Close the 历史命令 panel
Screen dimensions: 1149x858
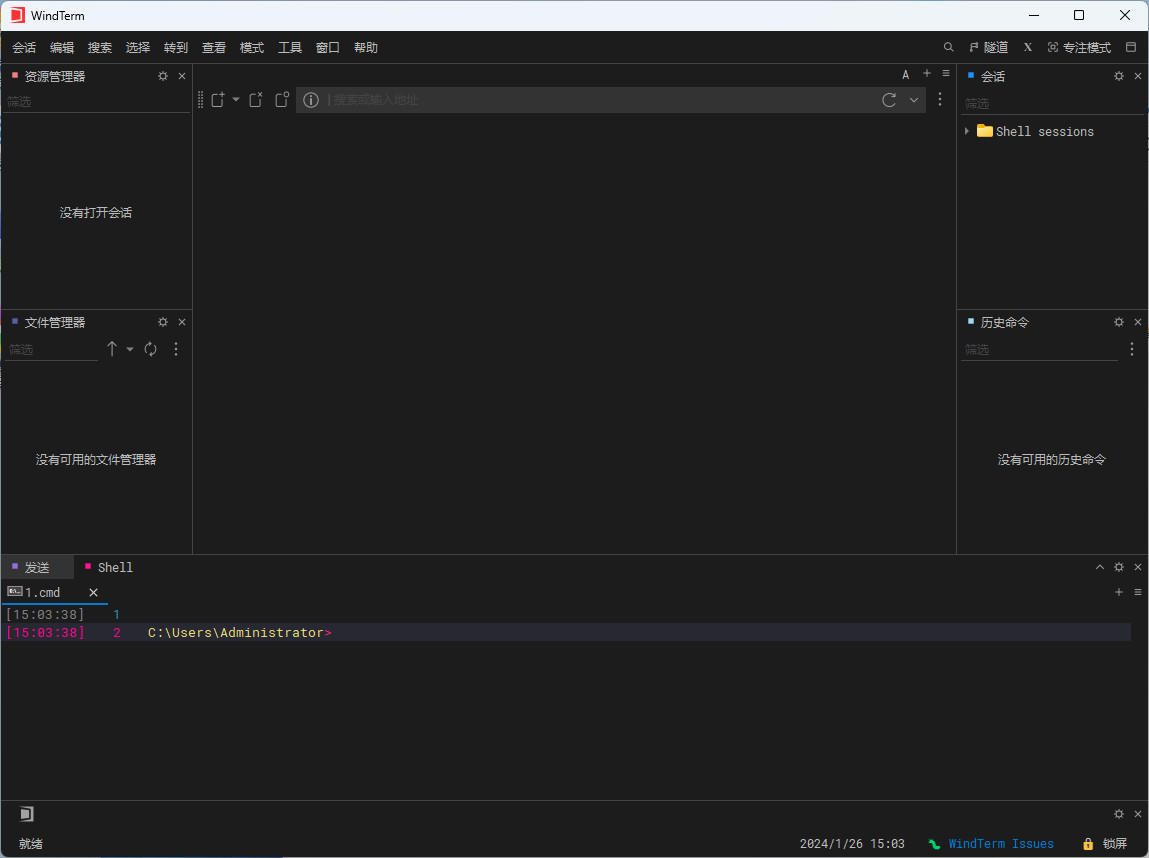[1138, 322]
